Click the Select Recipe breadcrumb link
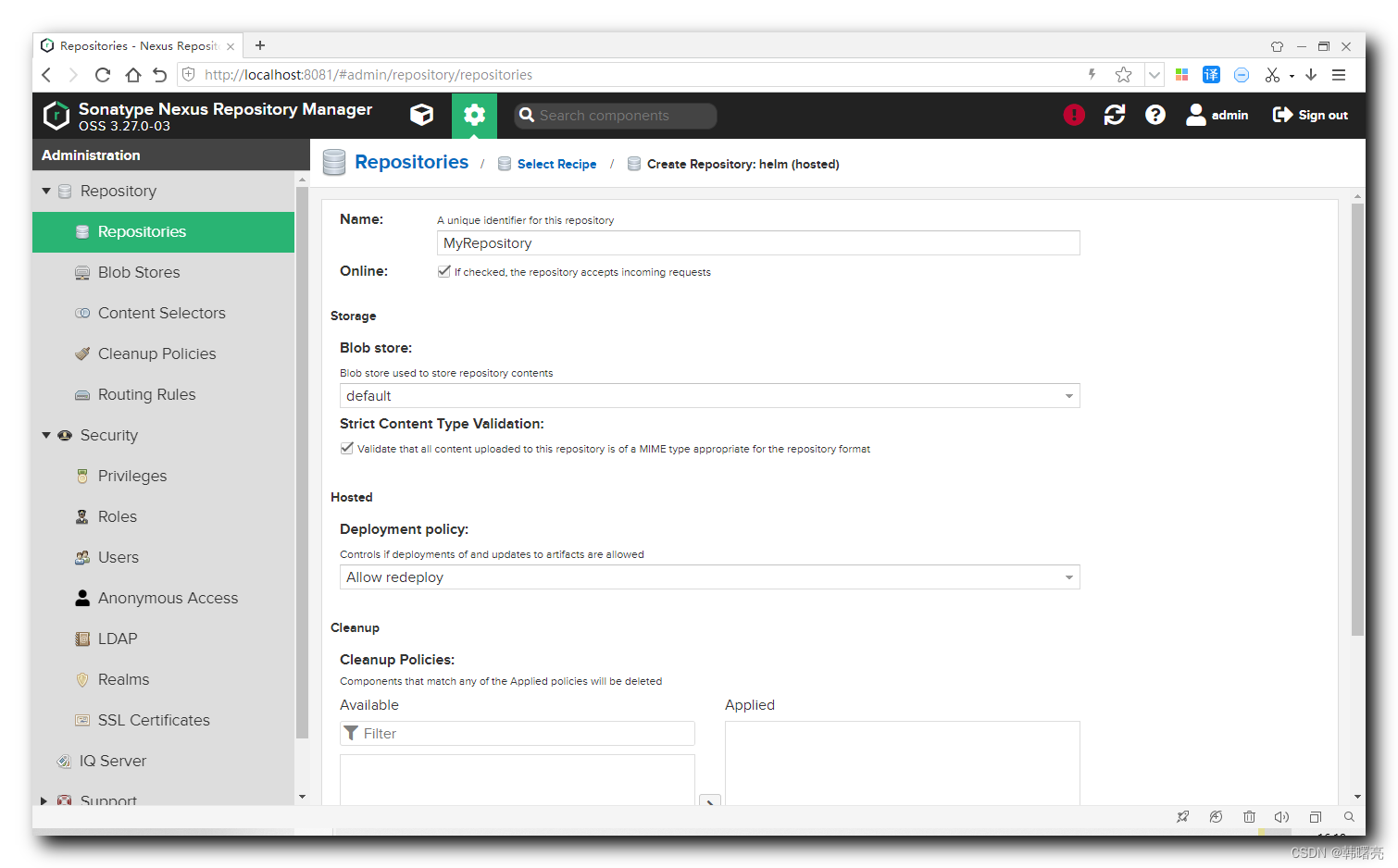Viewport: 1398px width, 868px height. tap(556, 164)
